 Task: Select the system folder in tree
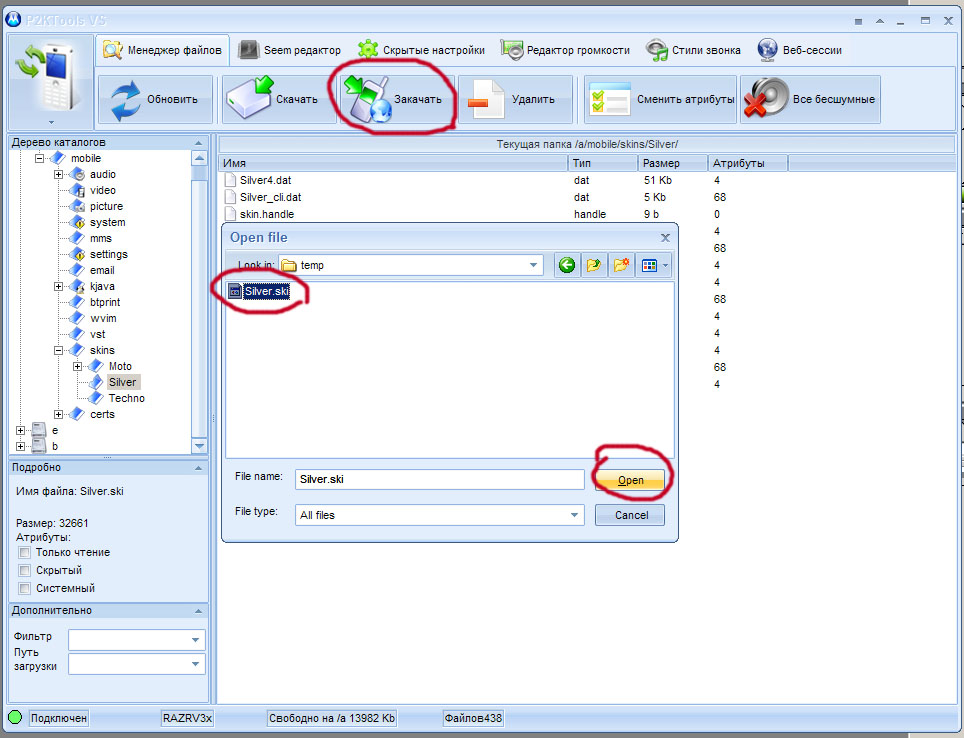click(x=108, y=222)
